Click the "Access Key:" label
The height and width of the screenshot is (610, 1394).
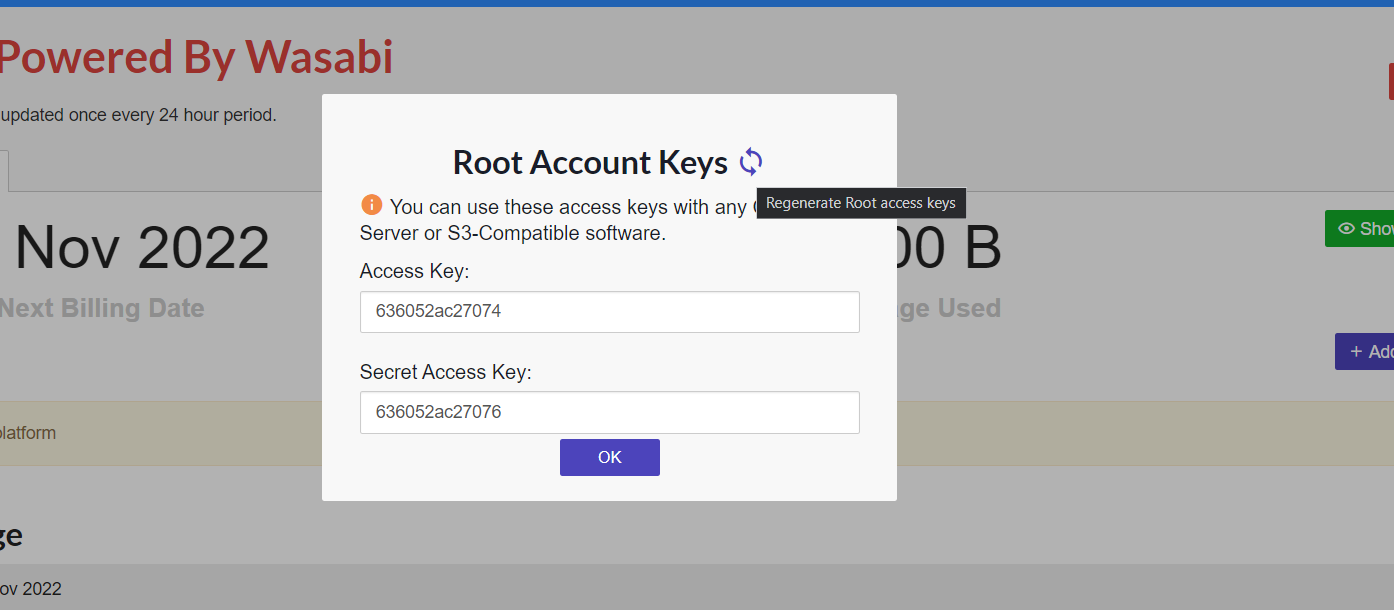pos(414,271)
